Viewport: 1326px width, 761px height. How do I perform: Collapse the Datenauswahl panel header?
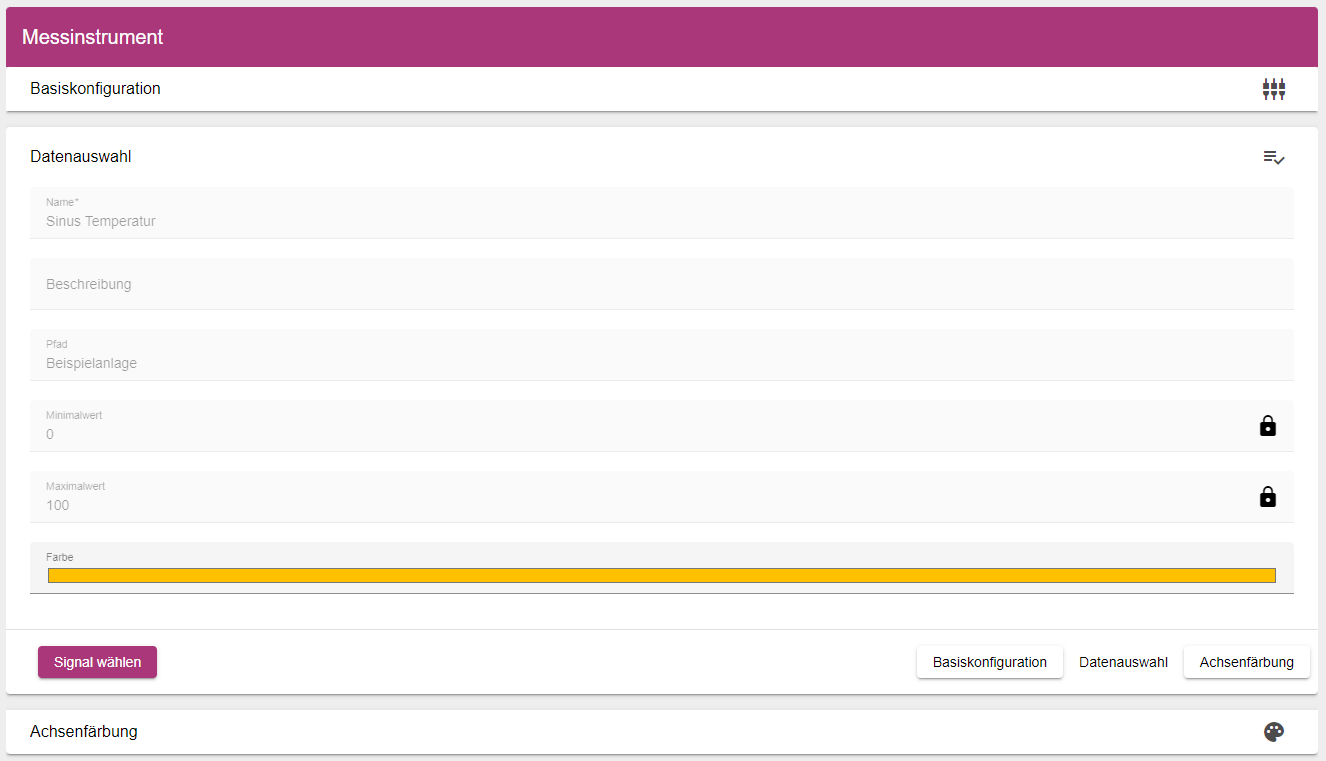coord(600,157)
